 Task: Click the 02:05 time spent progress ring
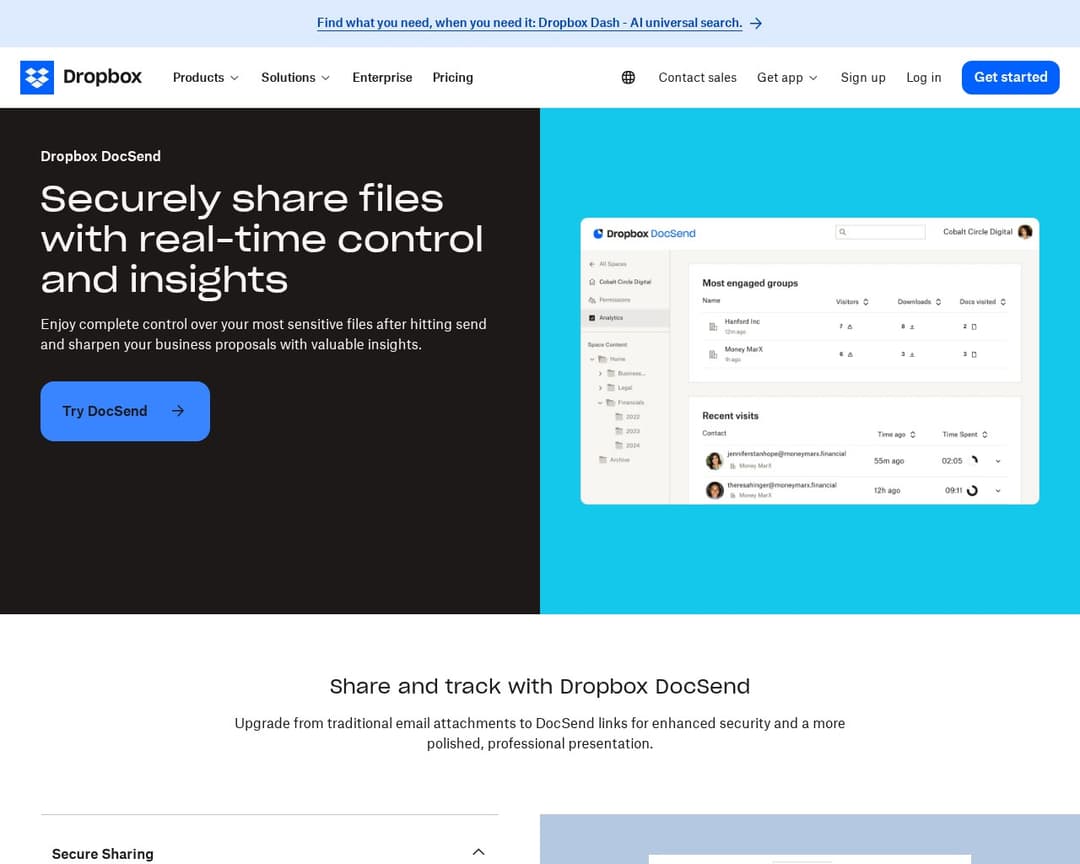click(973, 460)
